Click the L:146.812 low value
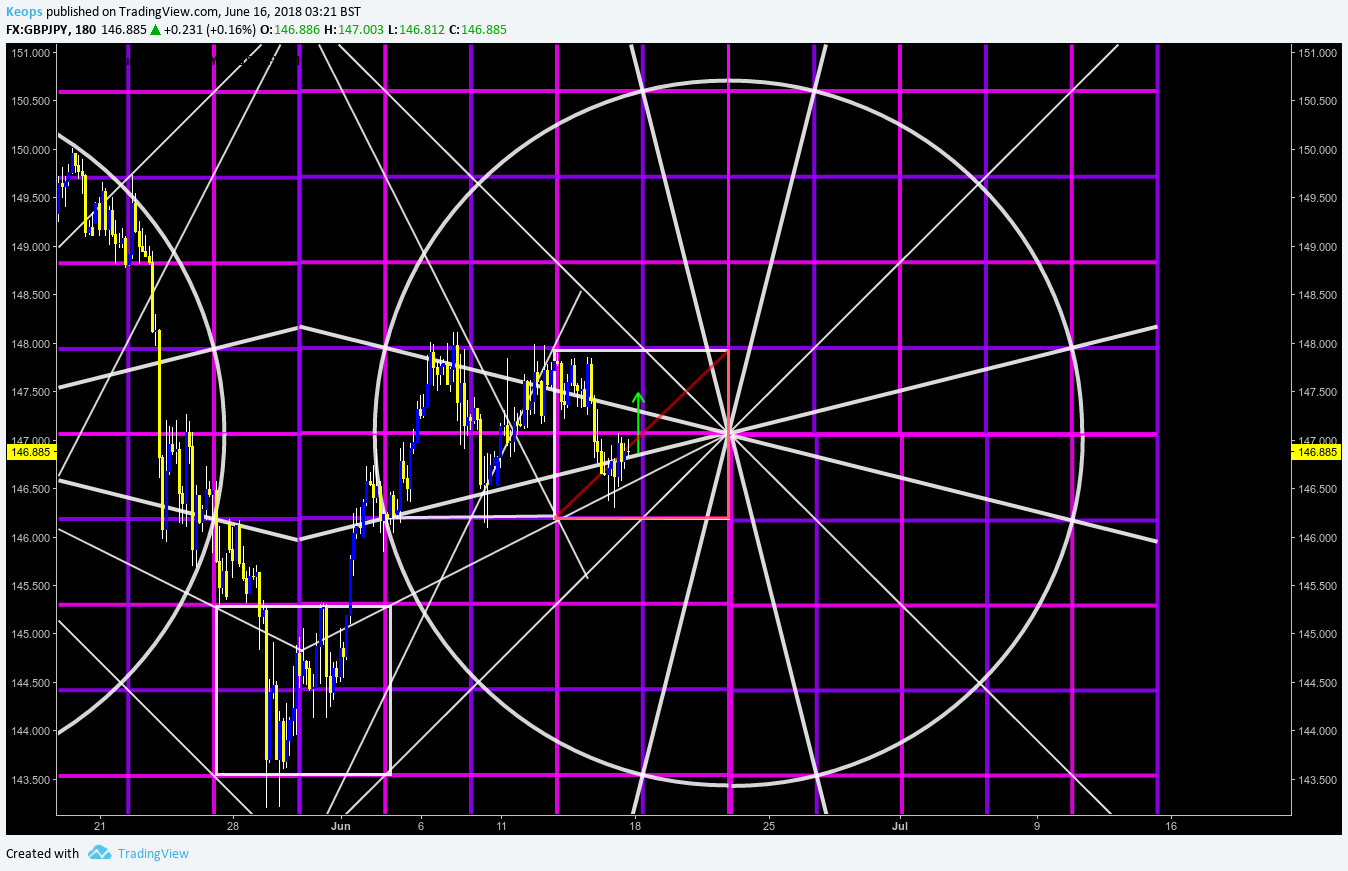1348x871 pixels. pyautogui.click(x=416, y=30)
